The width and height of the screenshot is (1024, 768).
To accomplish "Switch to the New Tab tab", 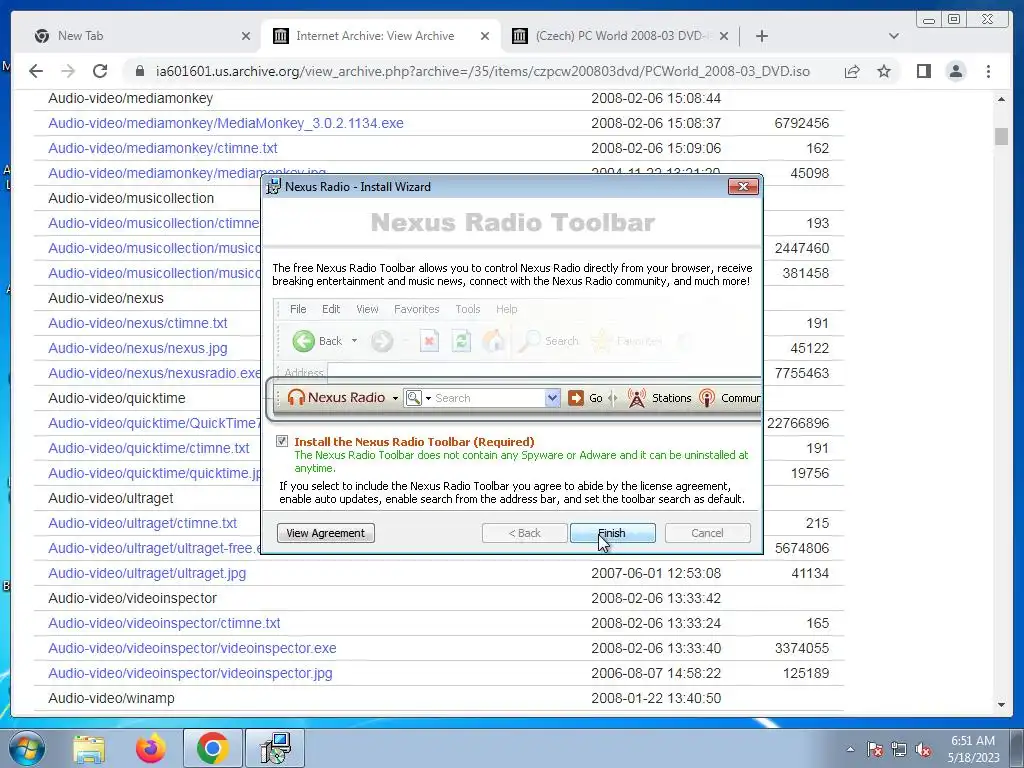I will tap(140, 36).
